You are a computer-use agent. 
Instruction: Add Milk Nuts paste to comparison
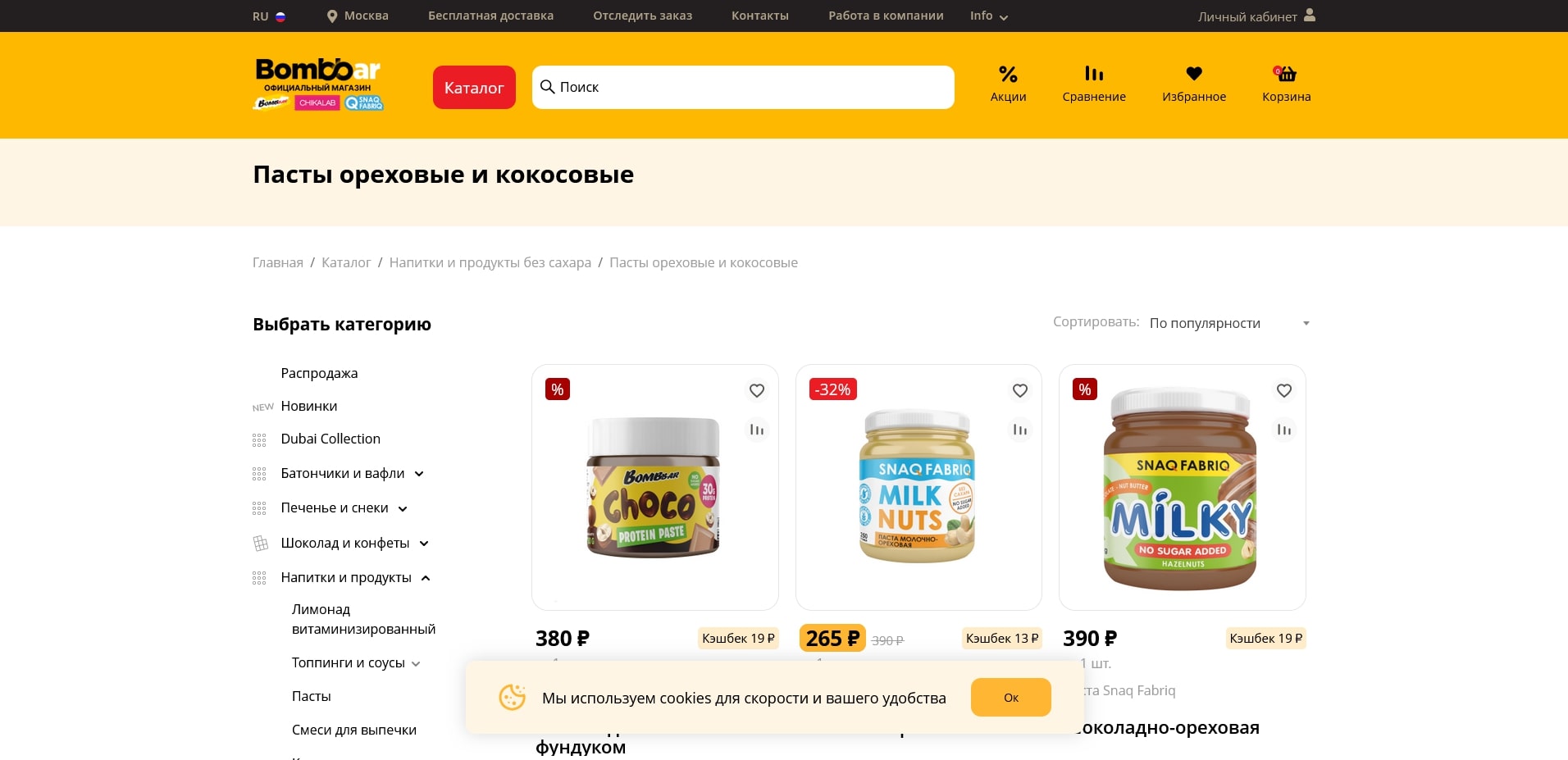(x=1020, y=430)
